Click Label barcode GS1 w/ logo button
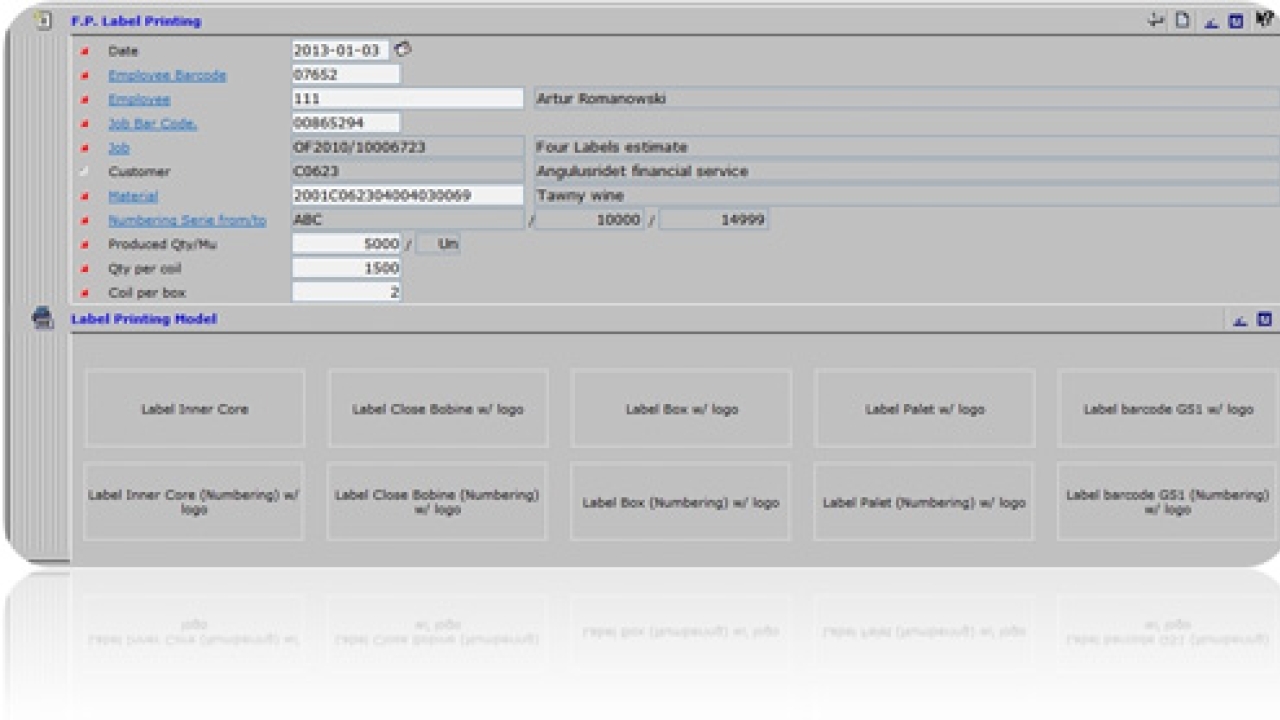1280x720 pixels. pos(1168,408)
